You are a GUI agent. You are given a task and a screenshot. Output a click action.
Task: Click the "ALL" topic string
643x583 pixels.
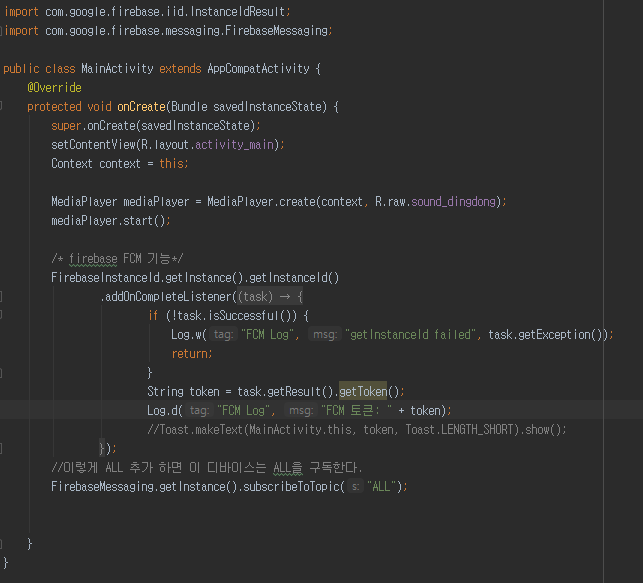click(381, 486)
